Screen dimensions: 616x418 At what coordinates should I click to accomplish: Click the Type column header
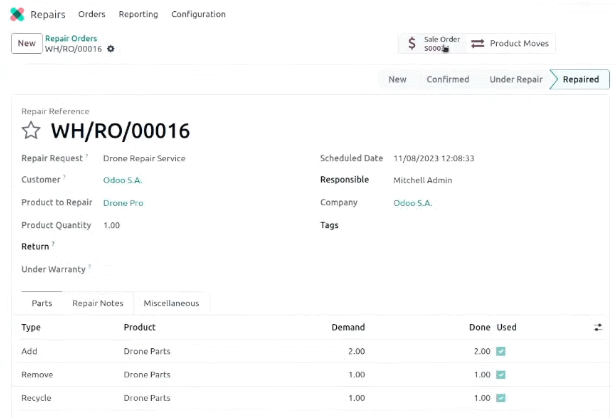pyautogui.click(x=31, y=327)
